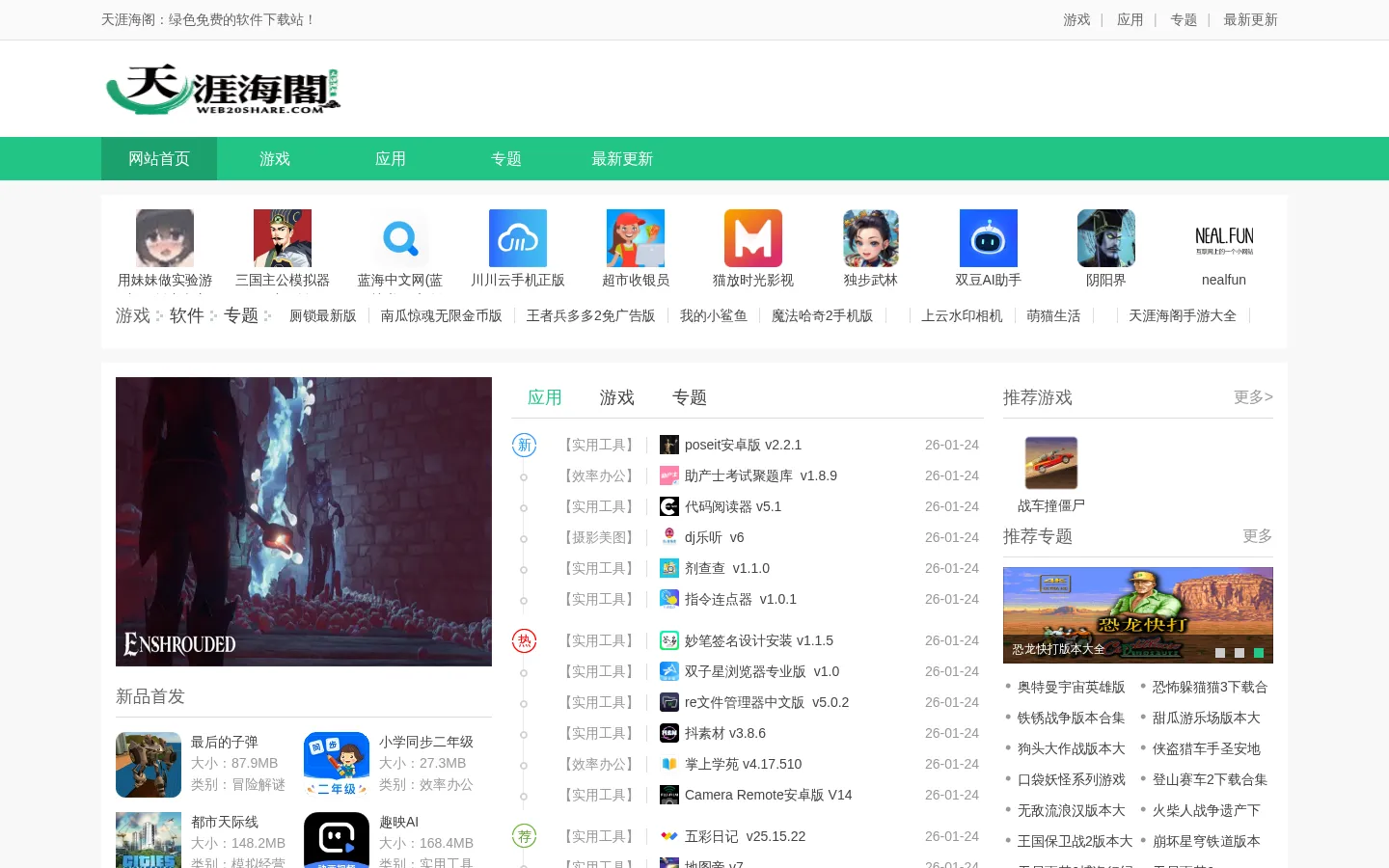Open the 恐怖躲猫猫3下载合 topic link
Image resolution: width=1389 pixels, height=868 pixels.
tap(1210, 687)
